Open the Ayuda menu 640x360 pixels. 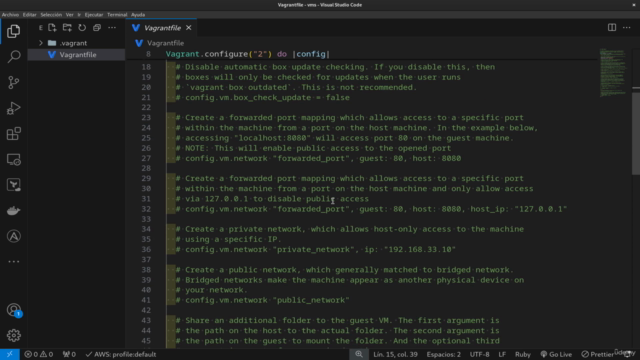coord(138,14)
